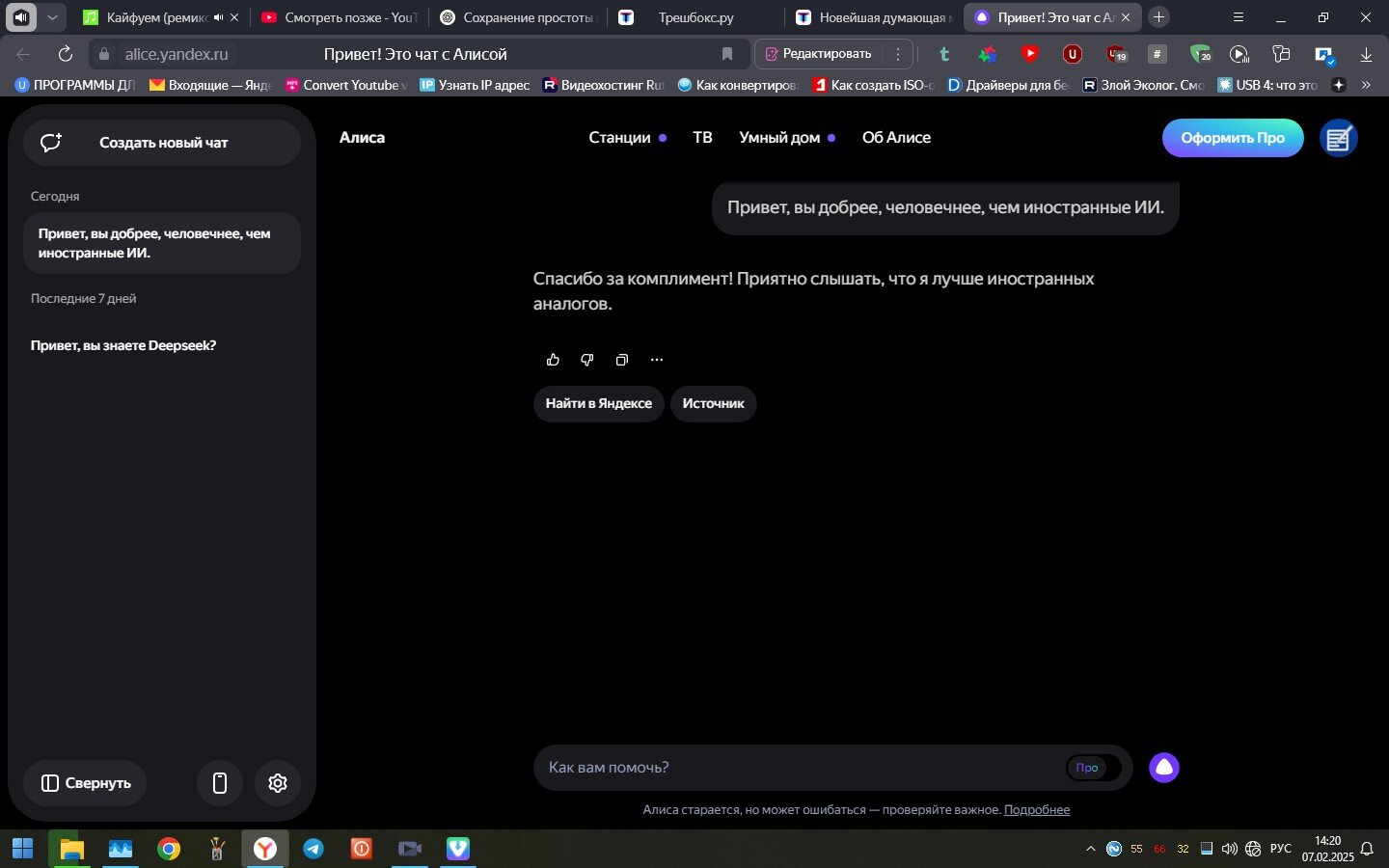The image size is (1389, 868).
Task: Open the РУС language switcher
Action: click(1281, 849)
